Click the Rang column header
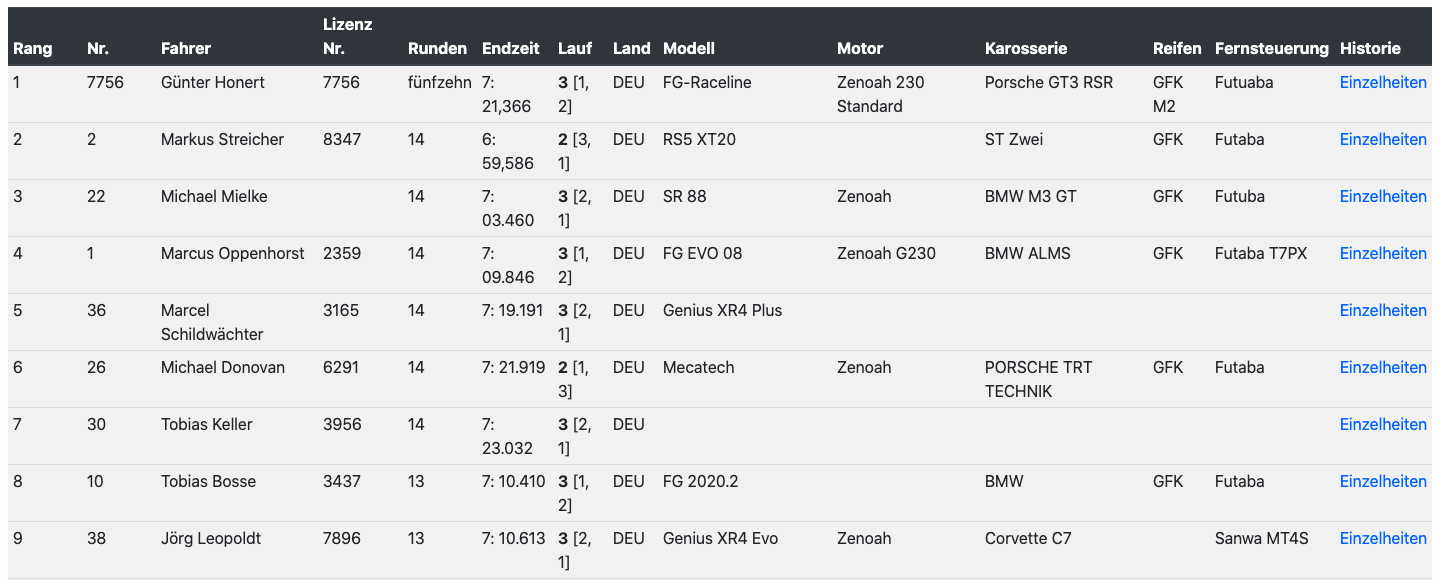This screenshot has width=1440, height=580. coord(33,49)
